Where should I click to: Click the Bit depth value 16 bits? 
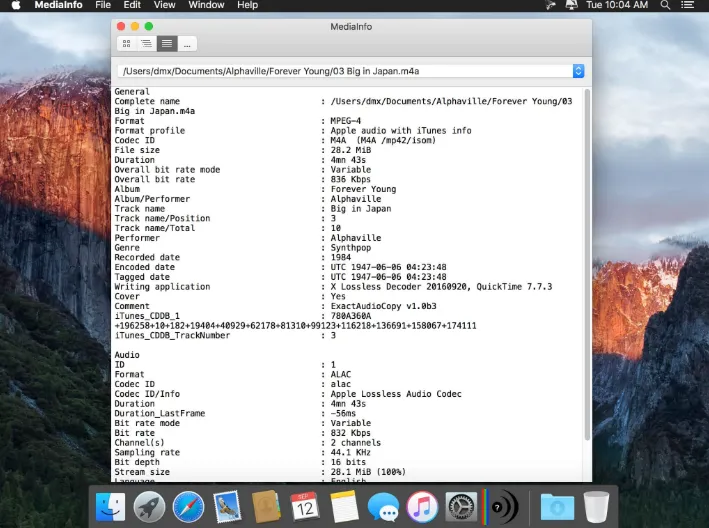coord(348,462)
